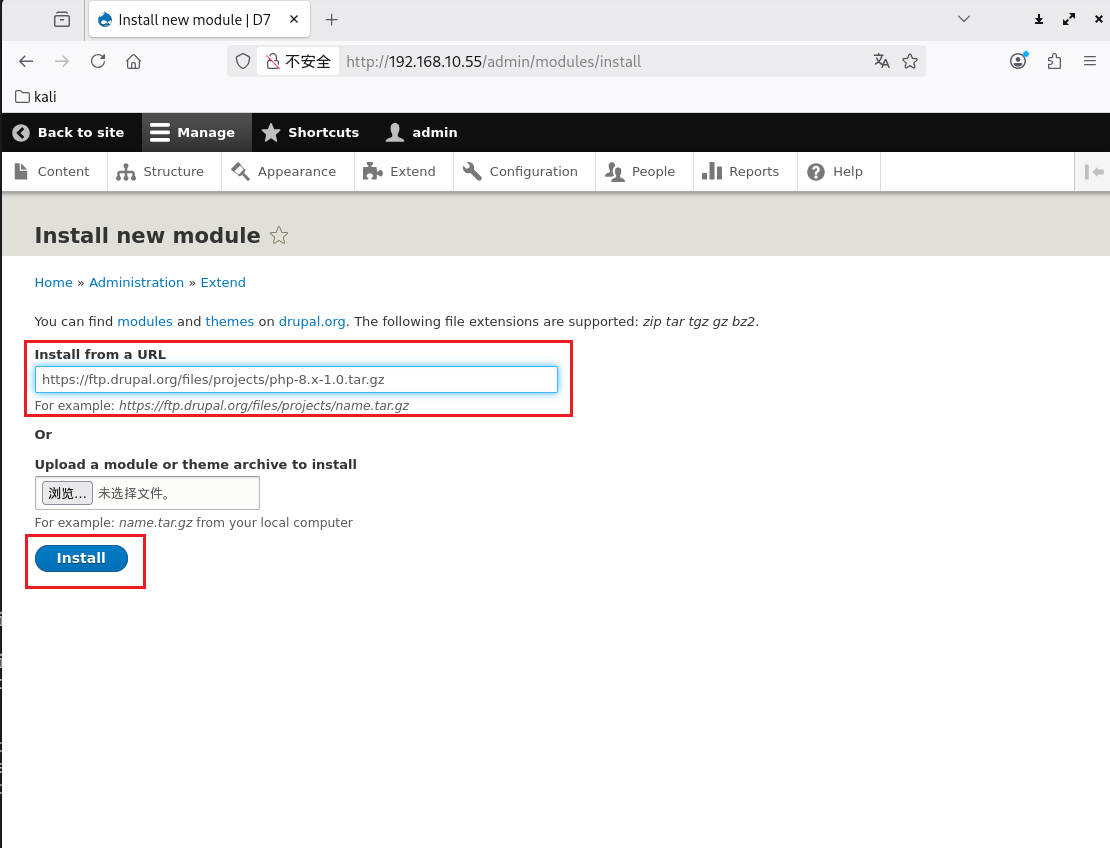Click the Install from a URL field
This screenshot has height=848, width=1110.
[296, 380]
